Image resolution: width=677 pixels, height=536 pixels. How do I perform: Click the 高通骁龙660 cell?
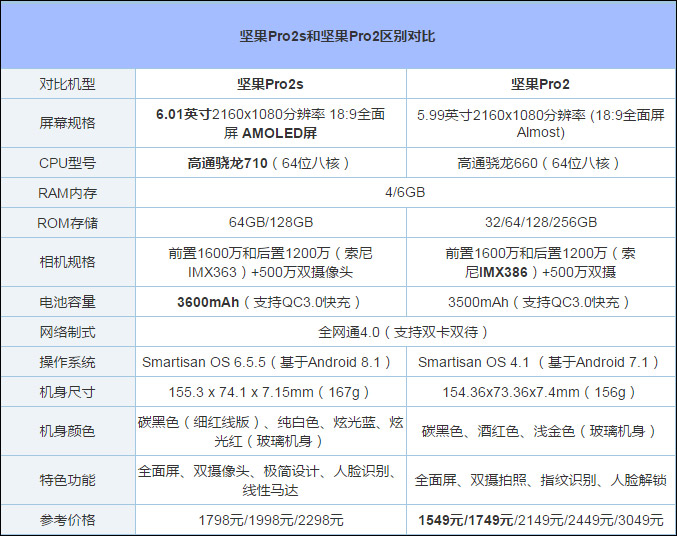[x=541, y=163]
